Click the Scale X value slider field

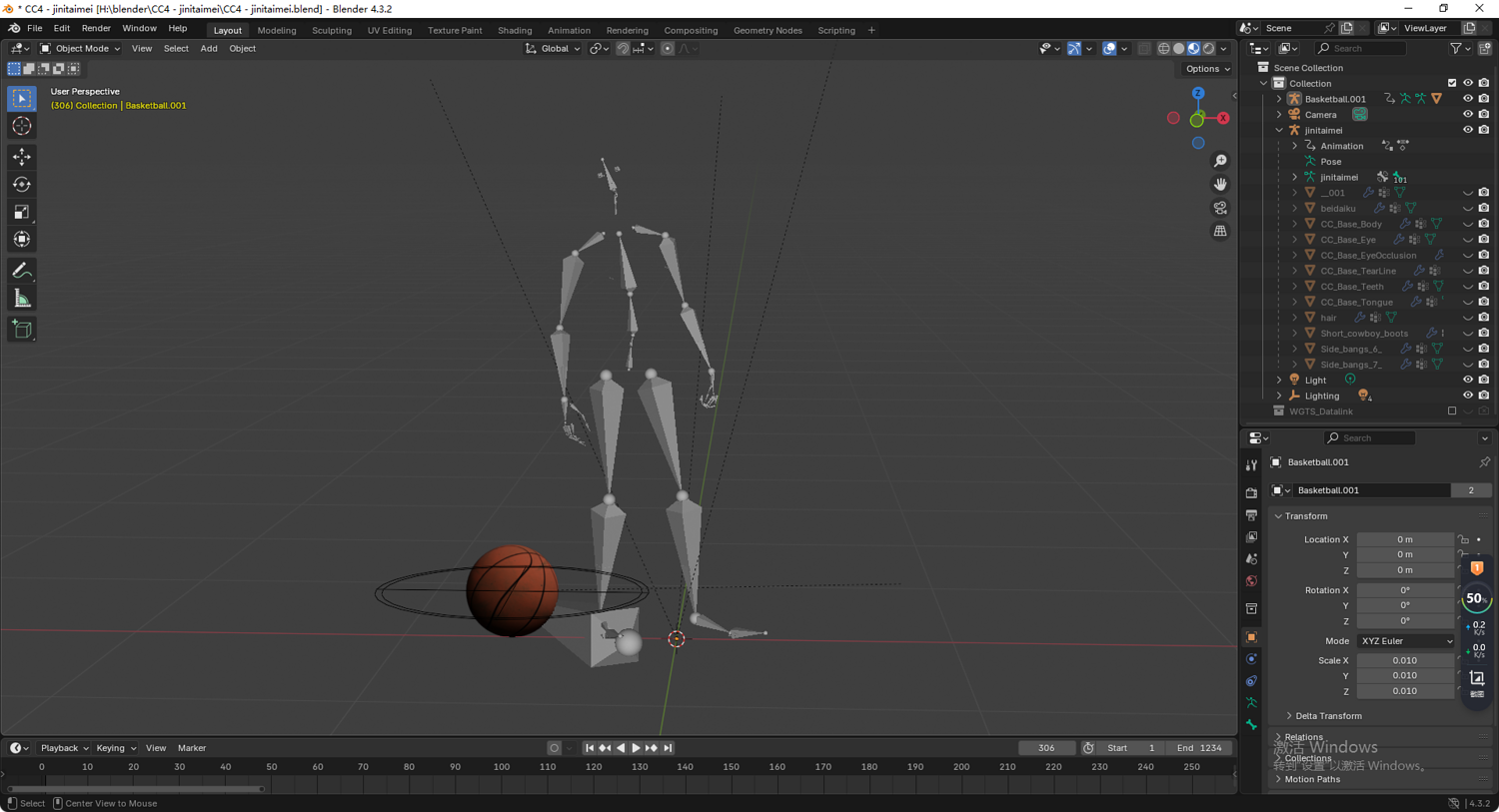coord(1405,660)
